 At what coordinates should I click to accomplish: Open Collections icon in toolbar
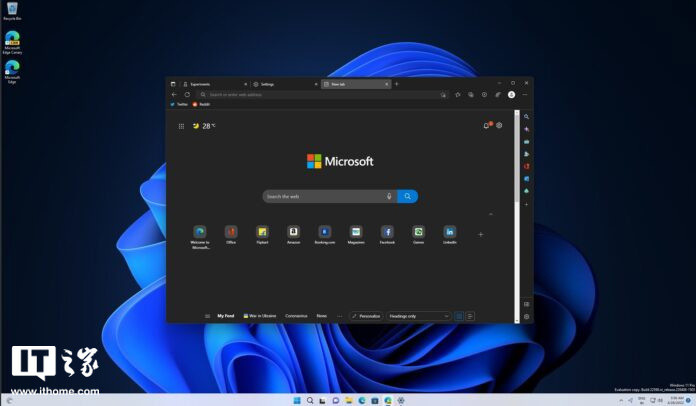point(471,95)
